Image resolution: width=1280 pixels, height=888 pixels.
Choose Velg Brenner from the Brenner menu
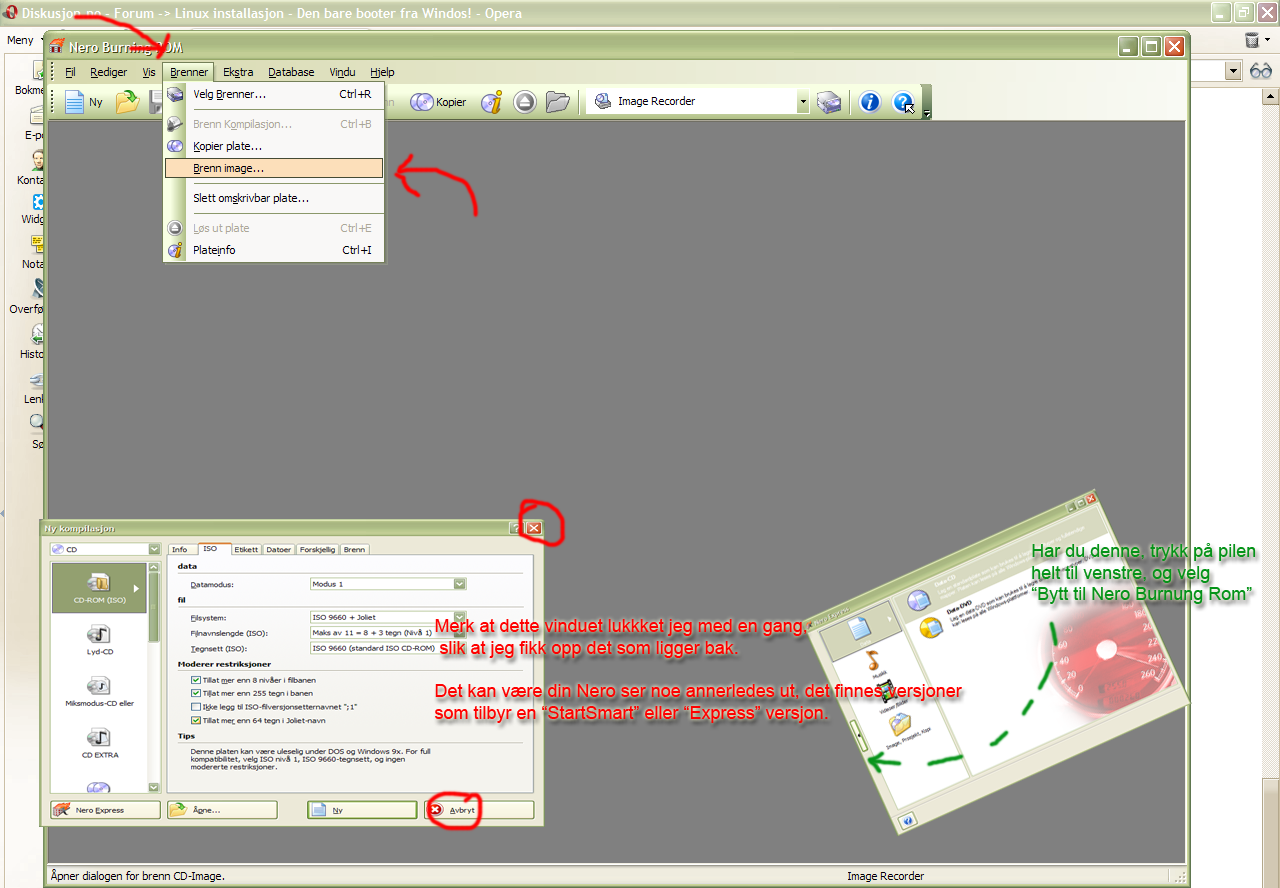tap(274, 94)
